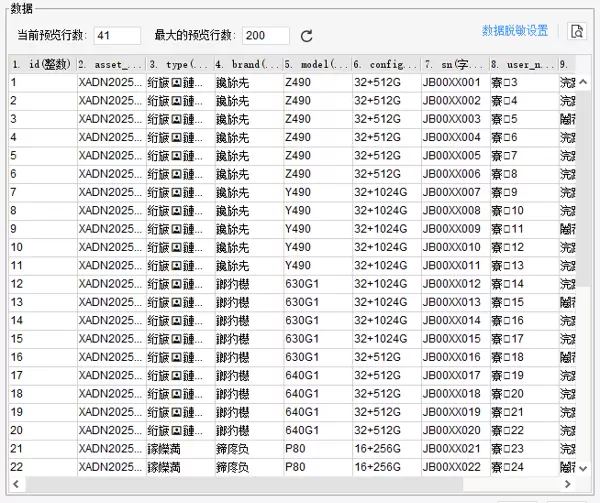The image size is (600, 503).
Task: Select the "3. type" column header
Action: [178, 65]
